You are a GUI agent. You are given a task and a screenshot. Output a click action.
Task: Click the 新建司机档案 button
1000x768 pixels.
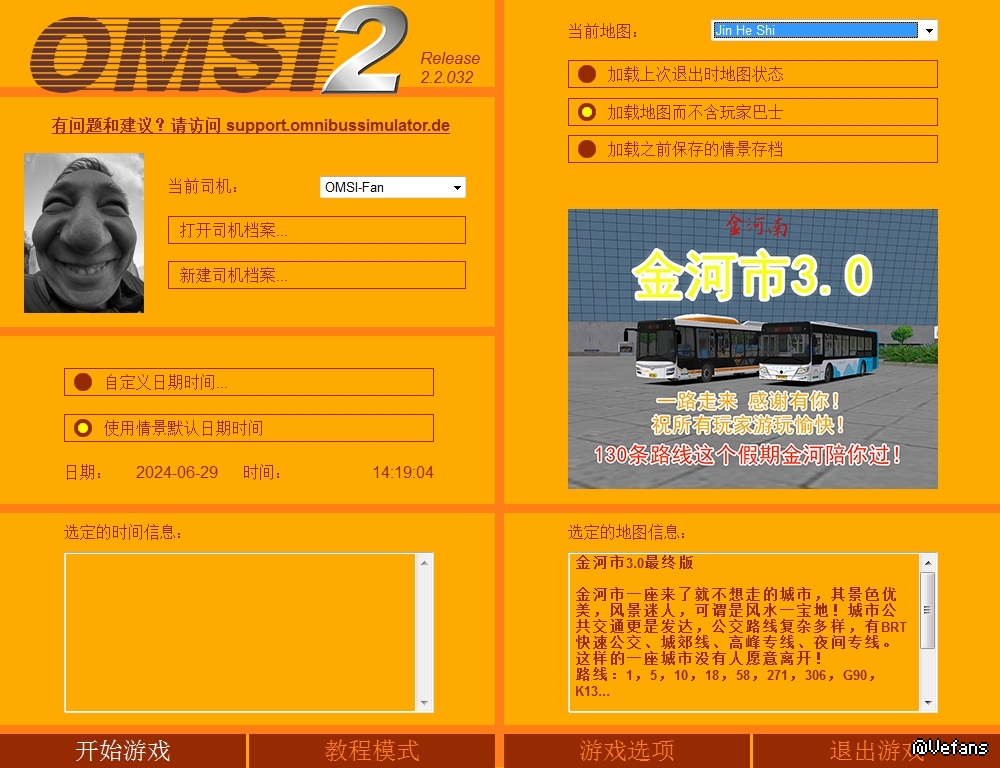tap(317, 275)
